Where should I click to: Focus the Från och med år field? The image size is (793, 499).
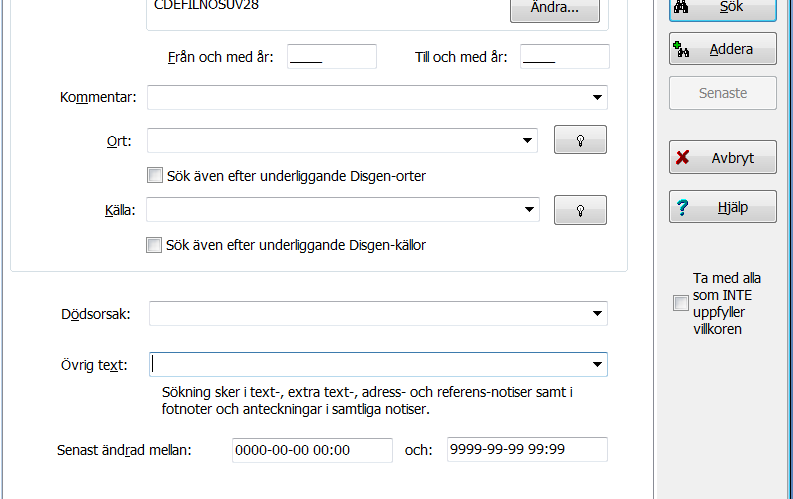tap(332, 57)
